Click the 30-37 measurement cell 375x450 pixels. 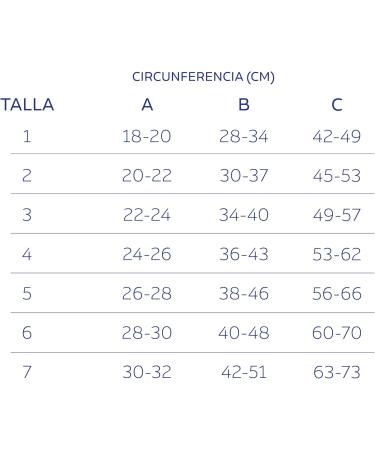(244, 176)
